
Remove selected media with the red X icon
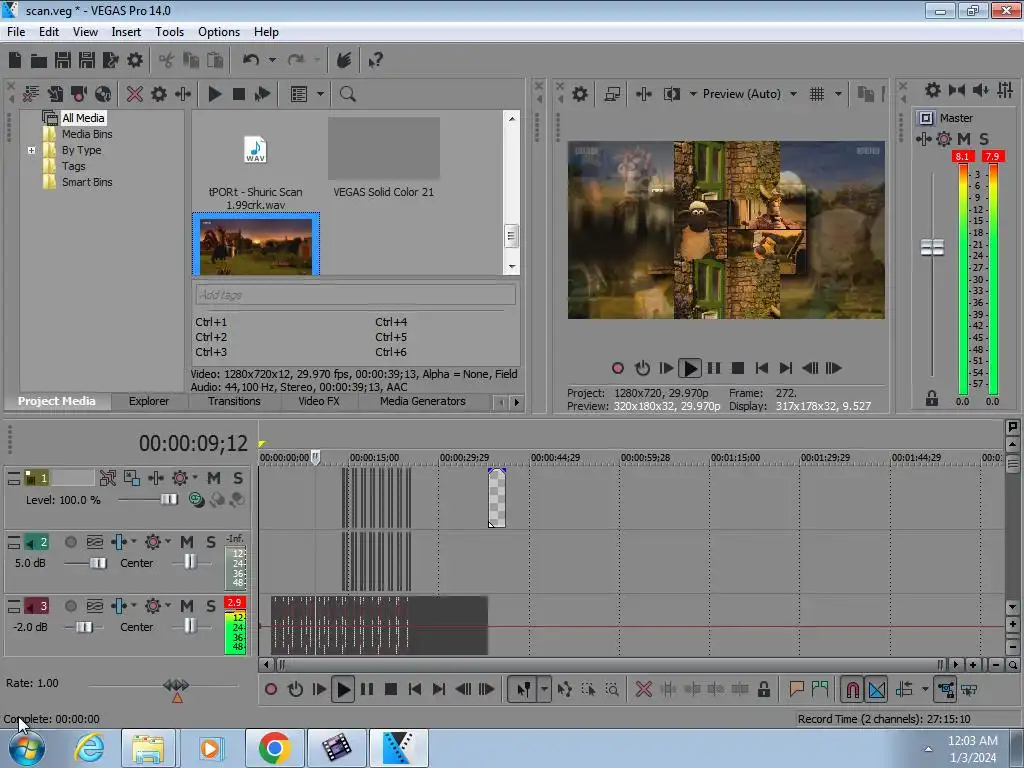(135, 94)
